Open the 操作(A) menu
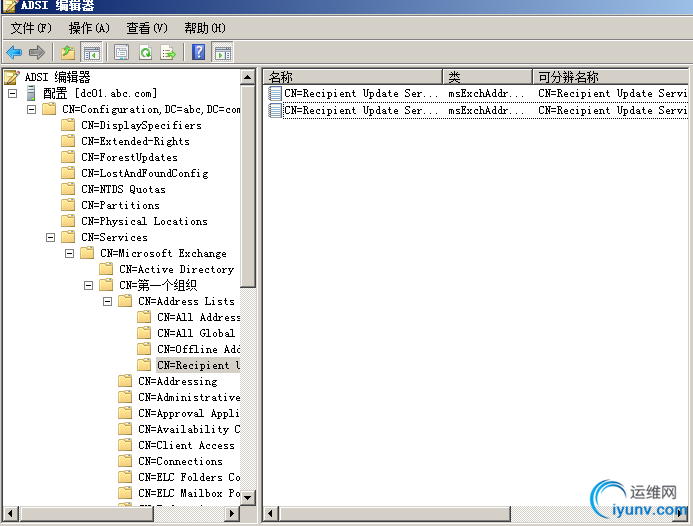Viewport: 693px width, 526px height. point(89,28)
